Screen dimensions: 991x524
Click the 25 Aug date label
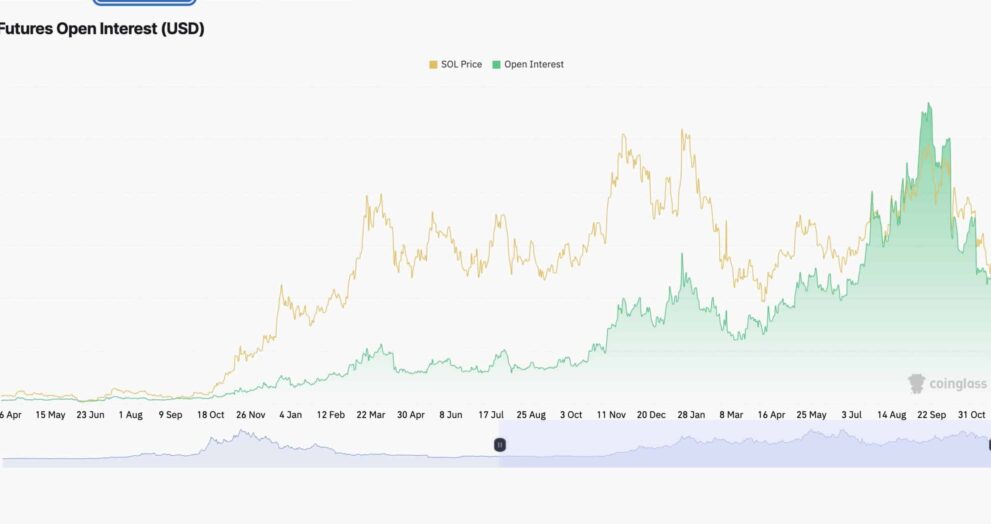[x=530, y=414]
